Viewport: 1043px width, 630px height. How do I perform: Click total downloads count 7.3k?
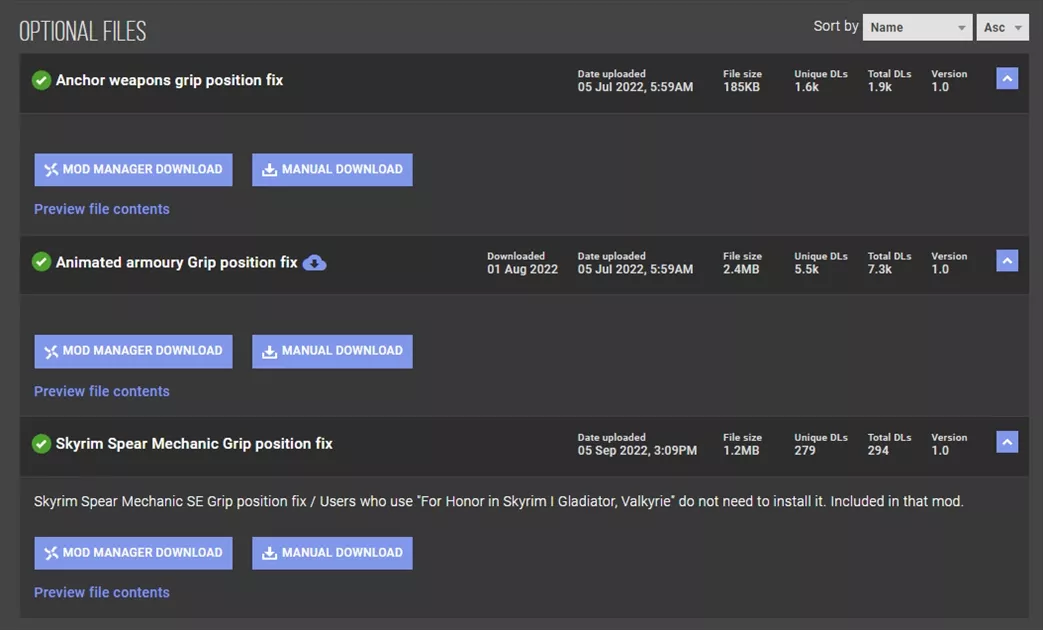point(879,269)
